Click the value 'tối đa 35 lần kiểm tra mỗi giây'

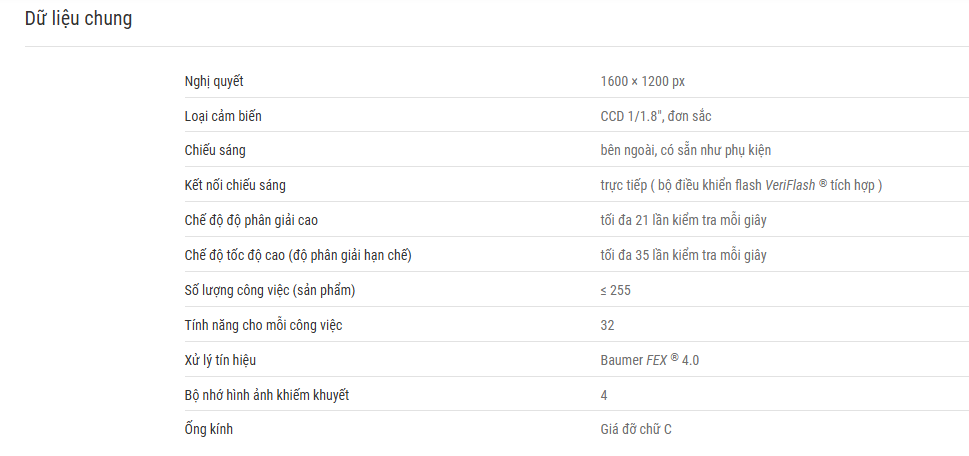[683, 255]
